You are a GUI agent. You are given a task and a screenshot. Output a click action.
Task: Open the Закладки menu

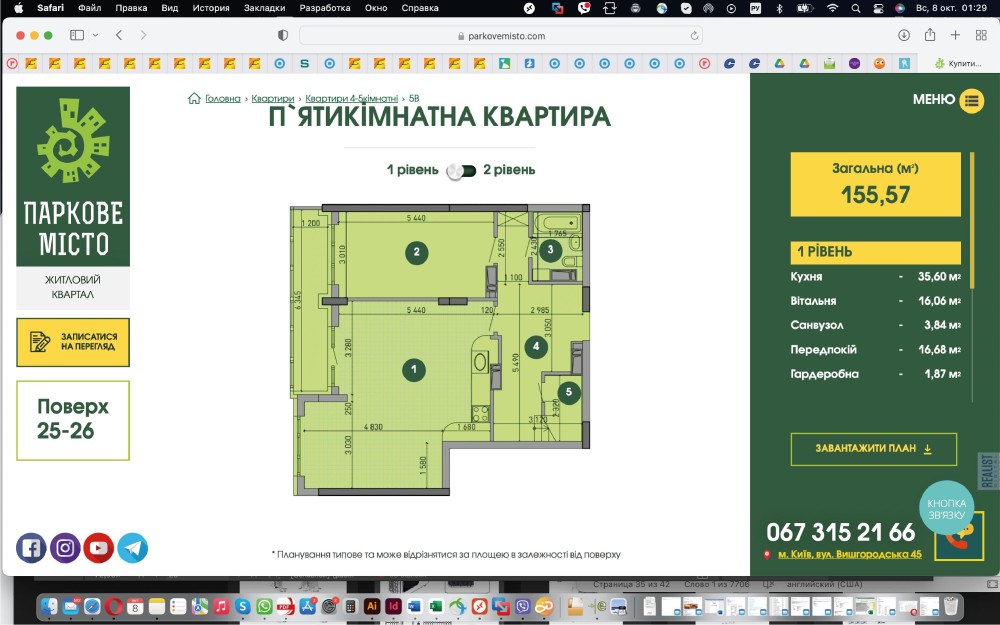[265, 8]
